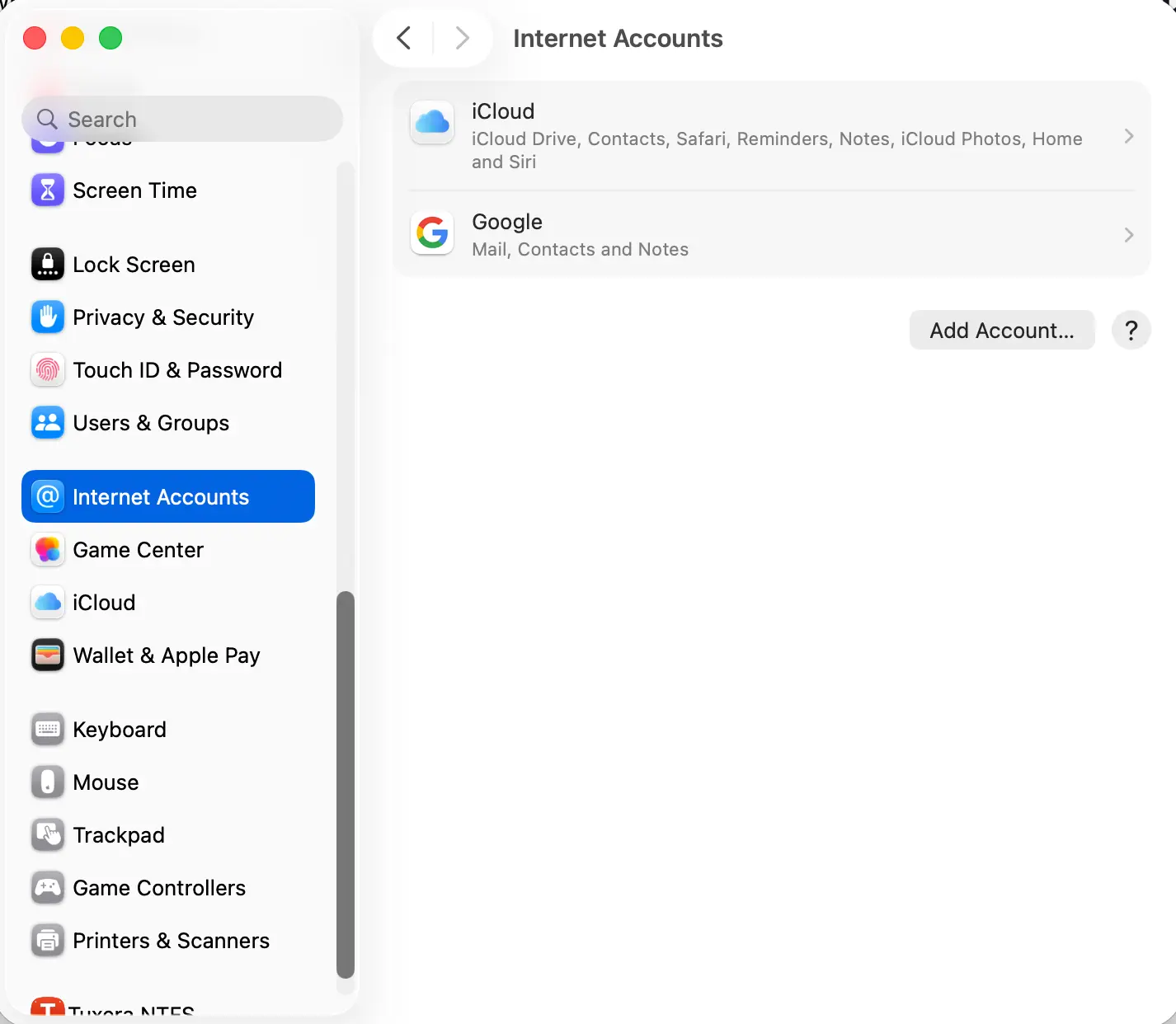The width and height of the screenshot is (1176, 1024).
Task: Open Privacy & Security pane label
Action: point(163,317)
